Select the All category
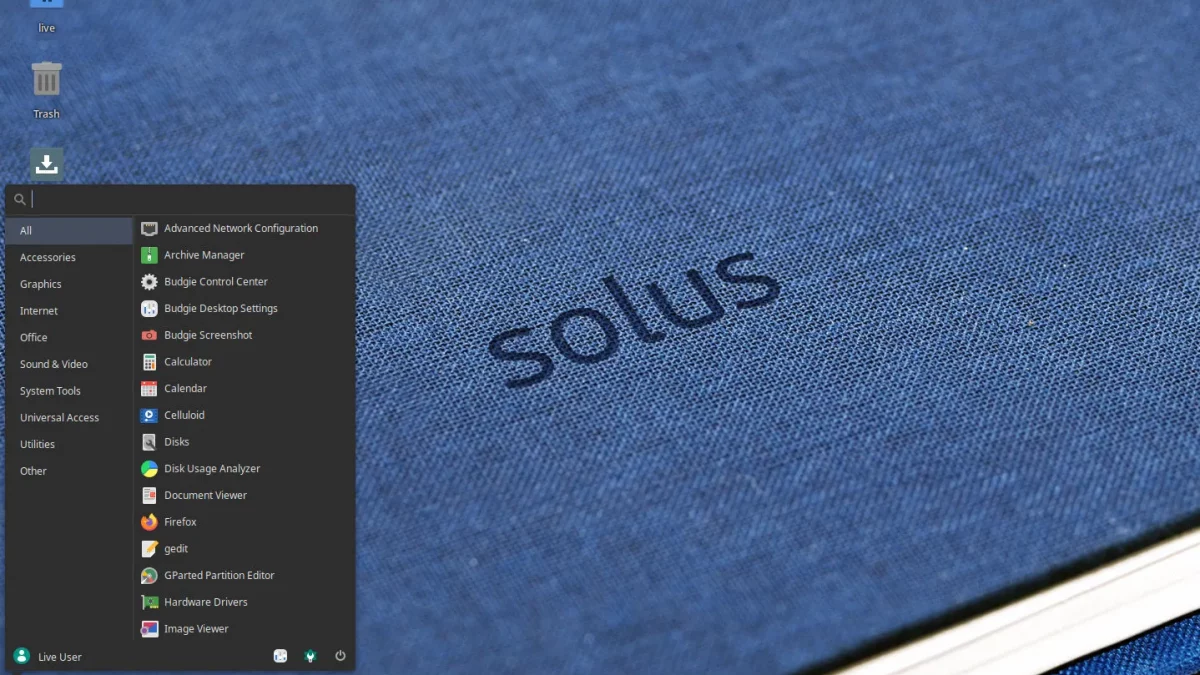The width and height of the screenshot is (1200, 675). coord(69,231)
